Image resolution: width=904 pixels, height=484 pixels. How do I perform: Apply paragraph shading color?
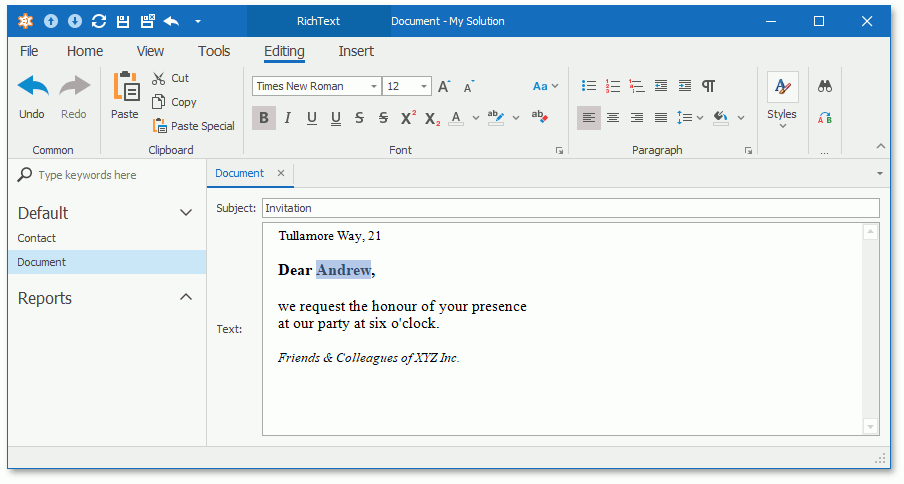point(721,118)
